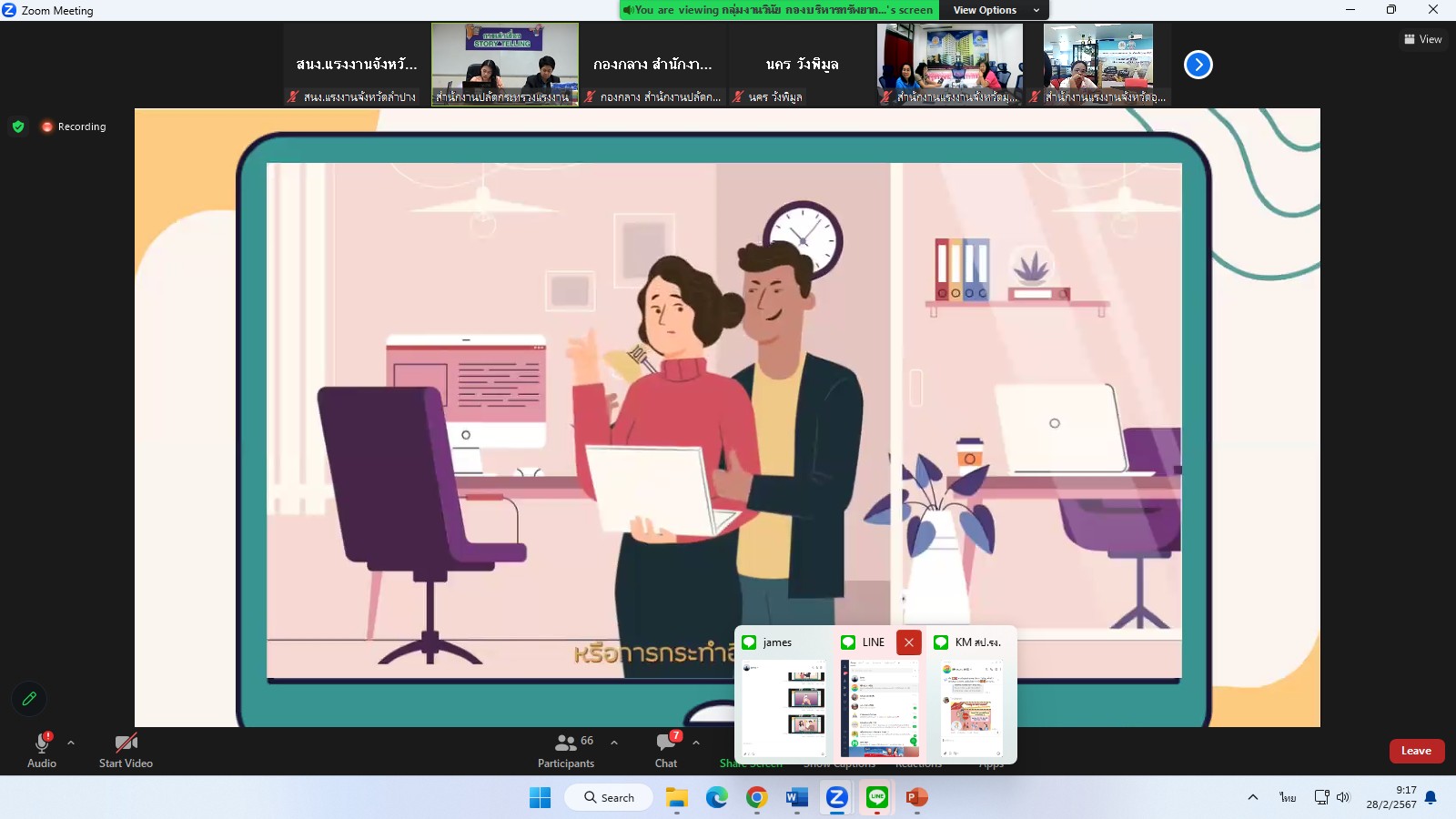Click the screen sharing notice banner
The height and width of the screenshot is (819, 1456).
coord(780,10)
